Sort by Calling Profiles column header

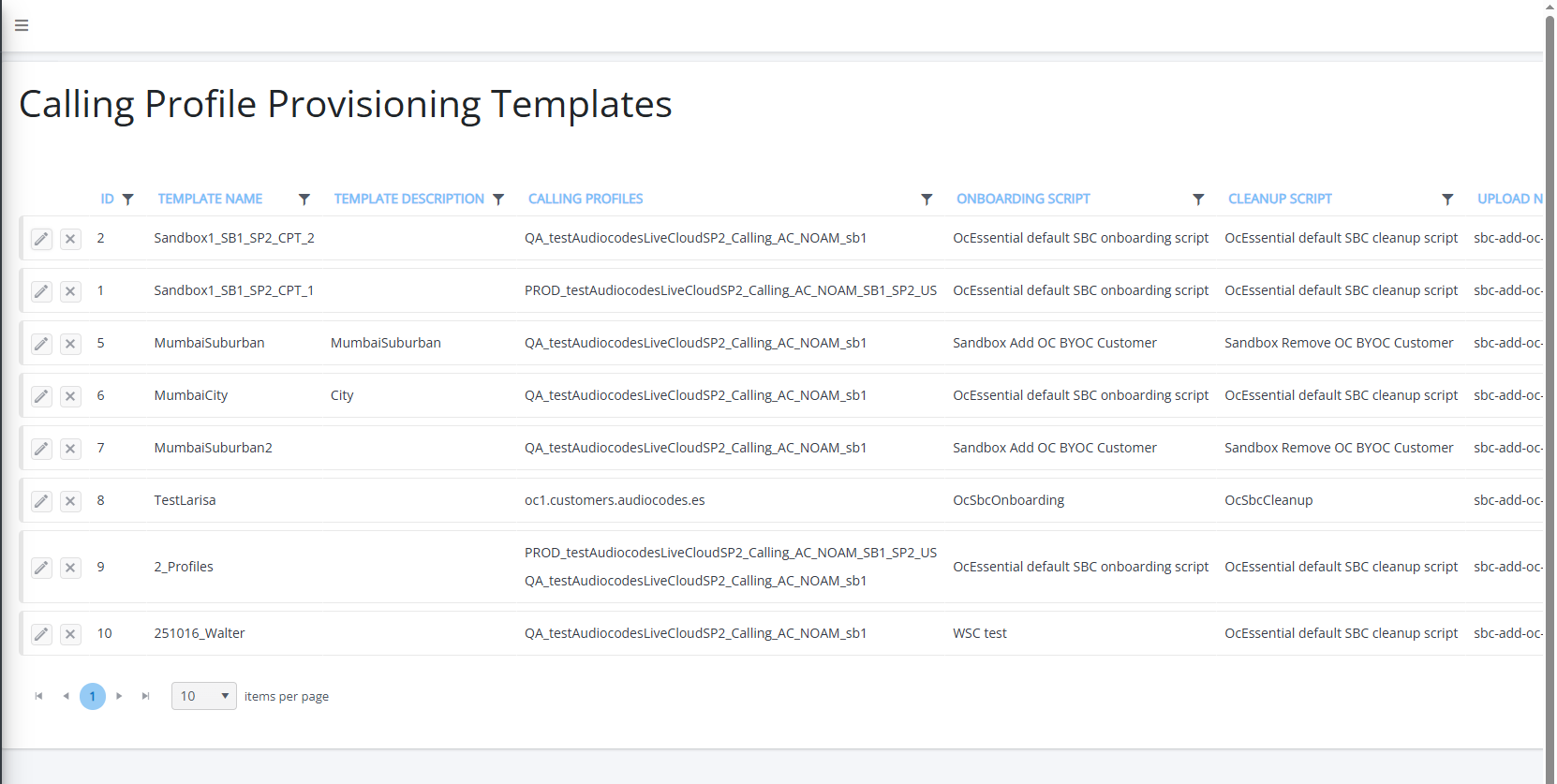click(586, 199)
